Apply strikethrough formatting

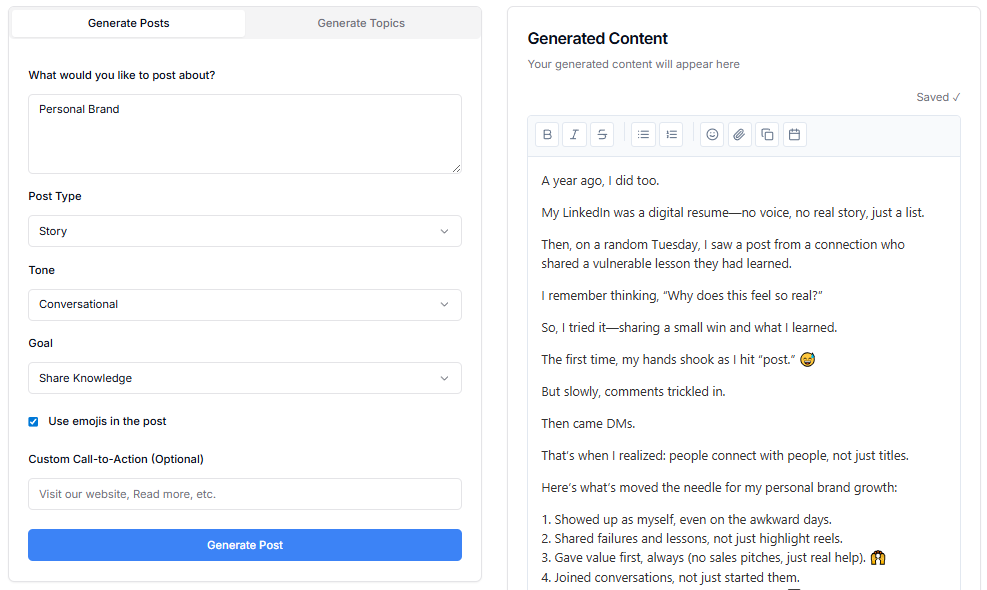(x=601, y=135)
